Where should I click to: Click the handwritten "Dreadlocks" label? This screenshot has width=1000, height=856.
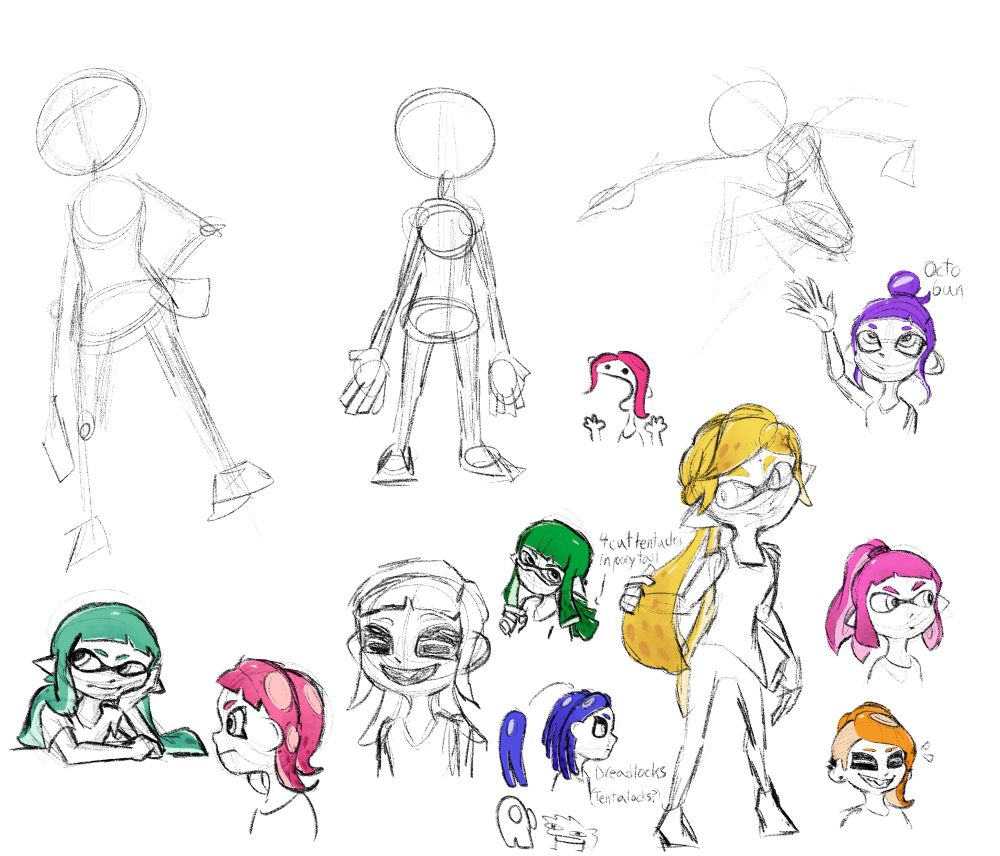point(630,772)
